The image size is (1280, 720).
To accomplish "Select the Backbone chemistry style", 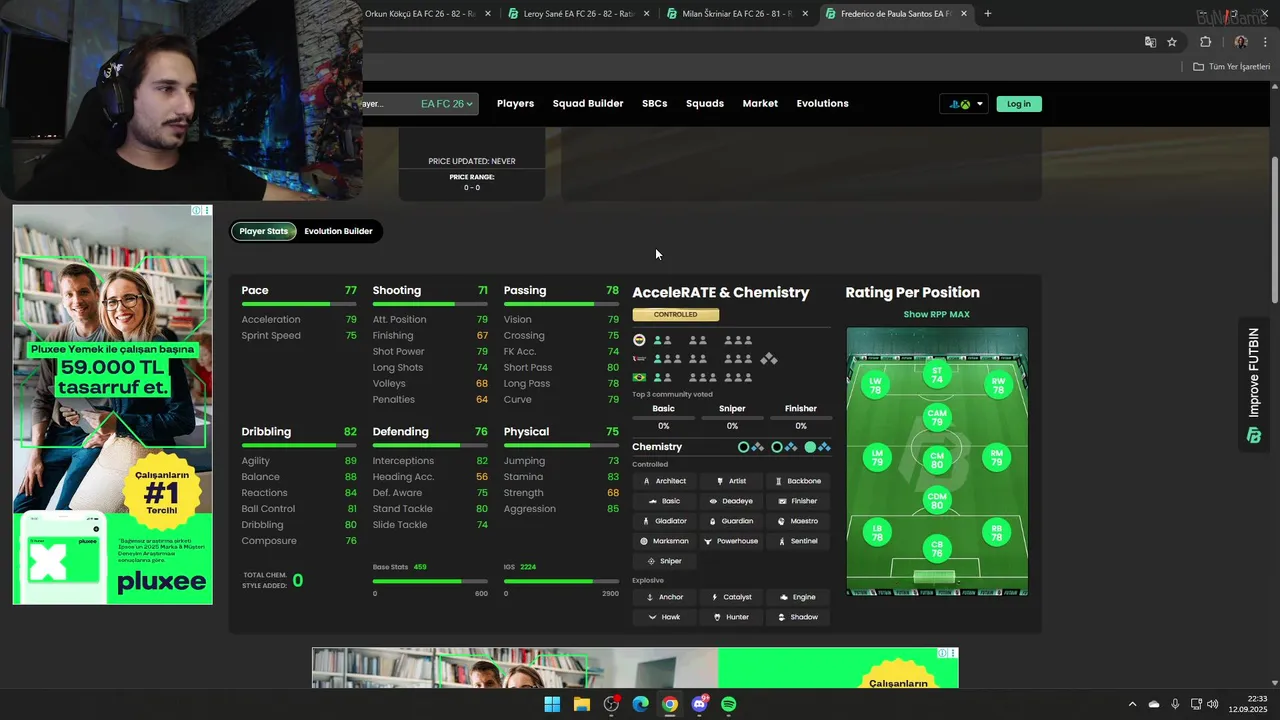I will (x=798, y=481).
